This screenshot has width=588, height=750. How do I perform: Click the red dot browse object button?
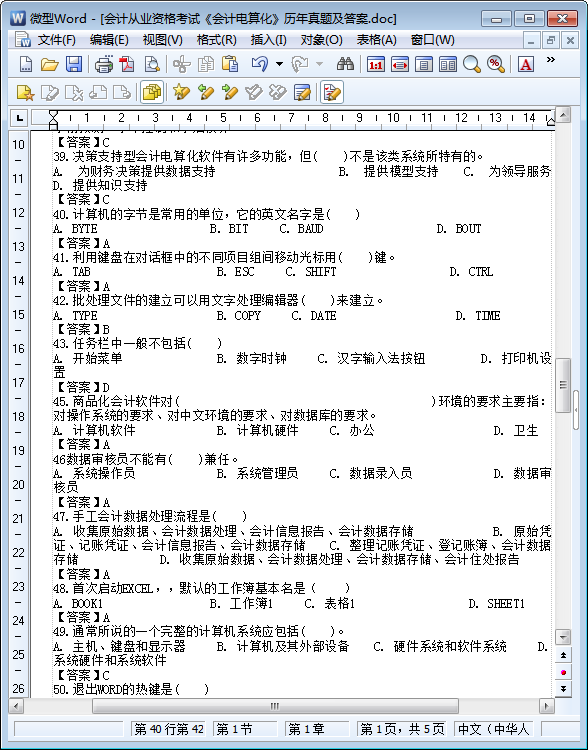[x=563, y=672]
